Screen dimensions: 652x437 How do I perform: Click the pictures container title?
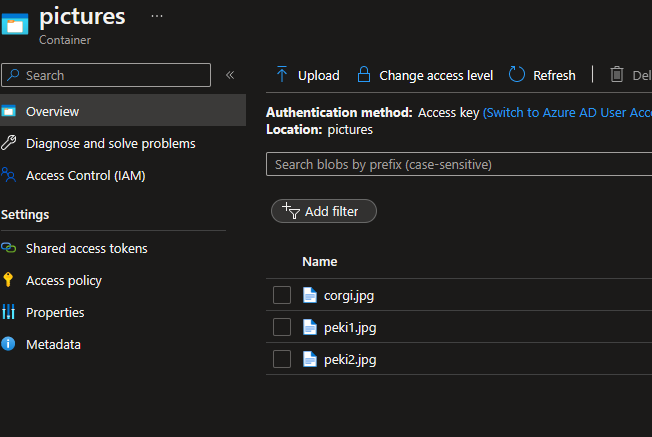[x=82, y=17]
